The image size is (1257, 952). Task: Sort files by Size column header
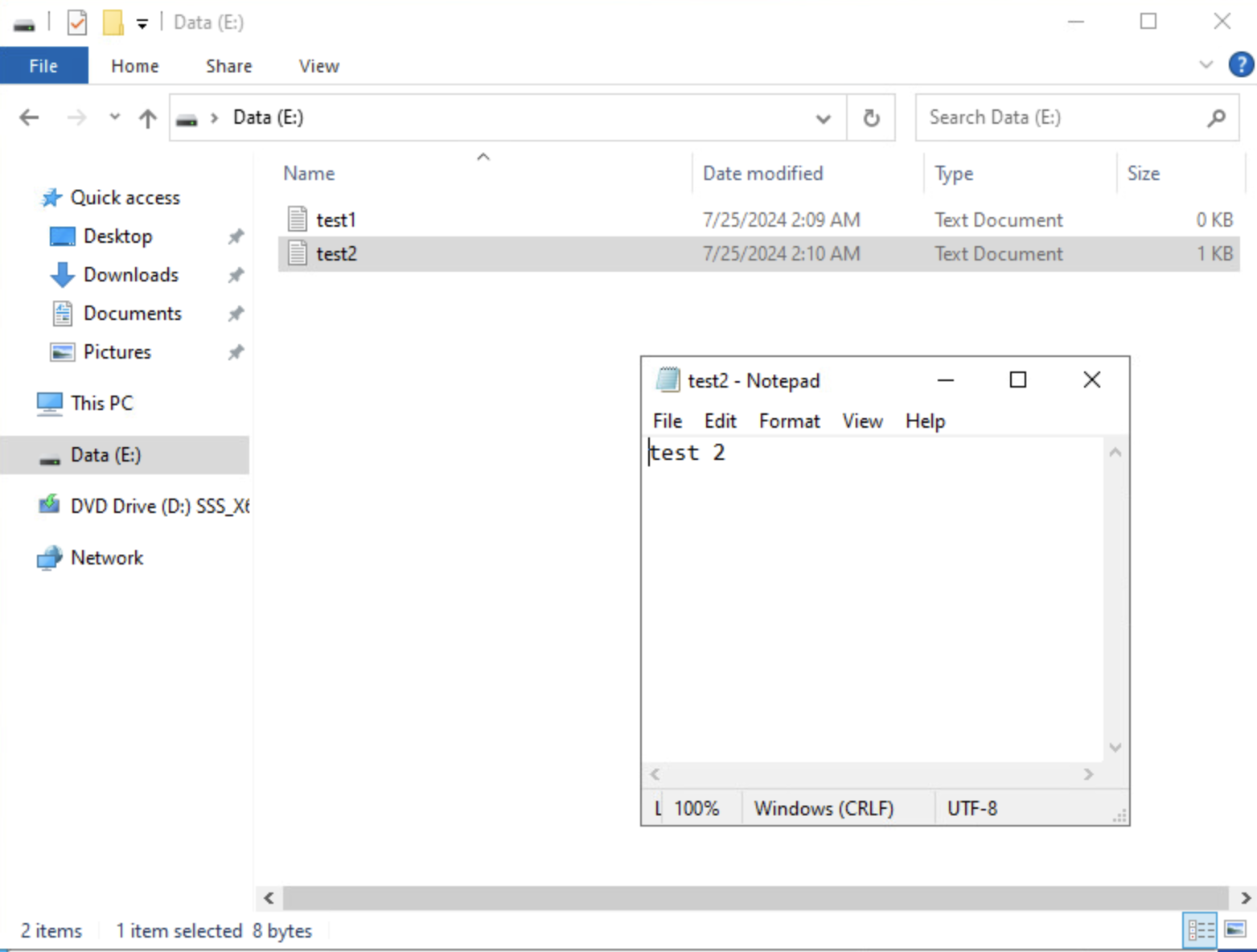[1143, 173]
